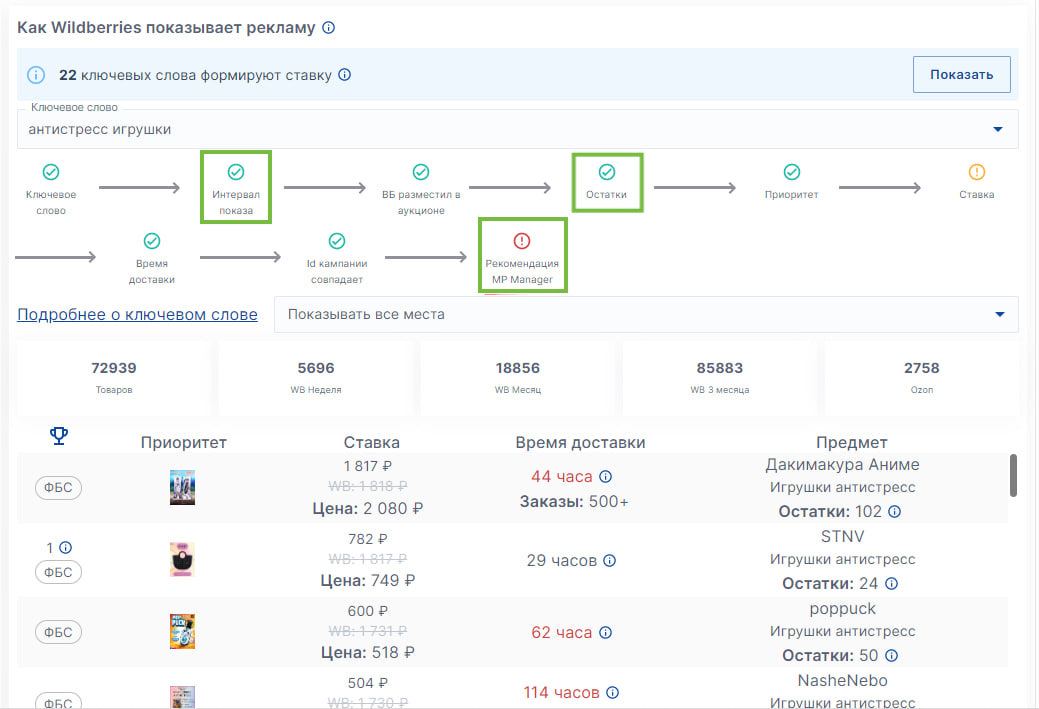Toggle ФБС badge in poppuck row

click(x=59, y=632)
